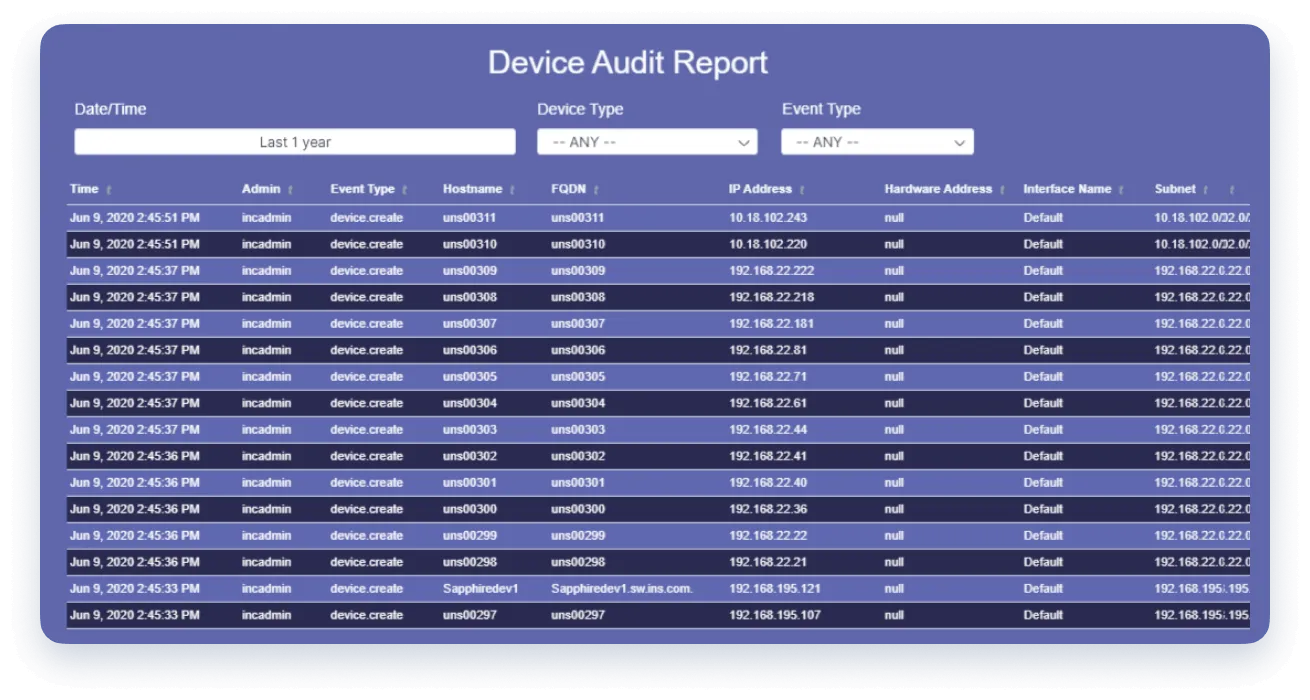Sort by the Hostname column icon
Viewport: 1310px width, 700px height.
coord(512,190)
